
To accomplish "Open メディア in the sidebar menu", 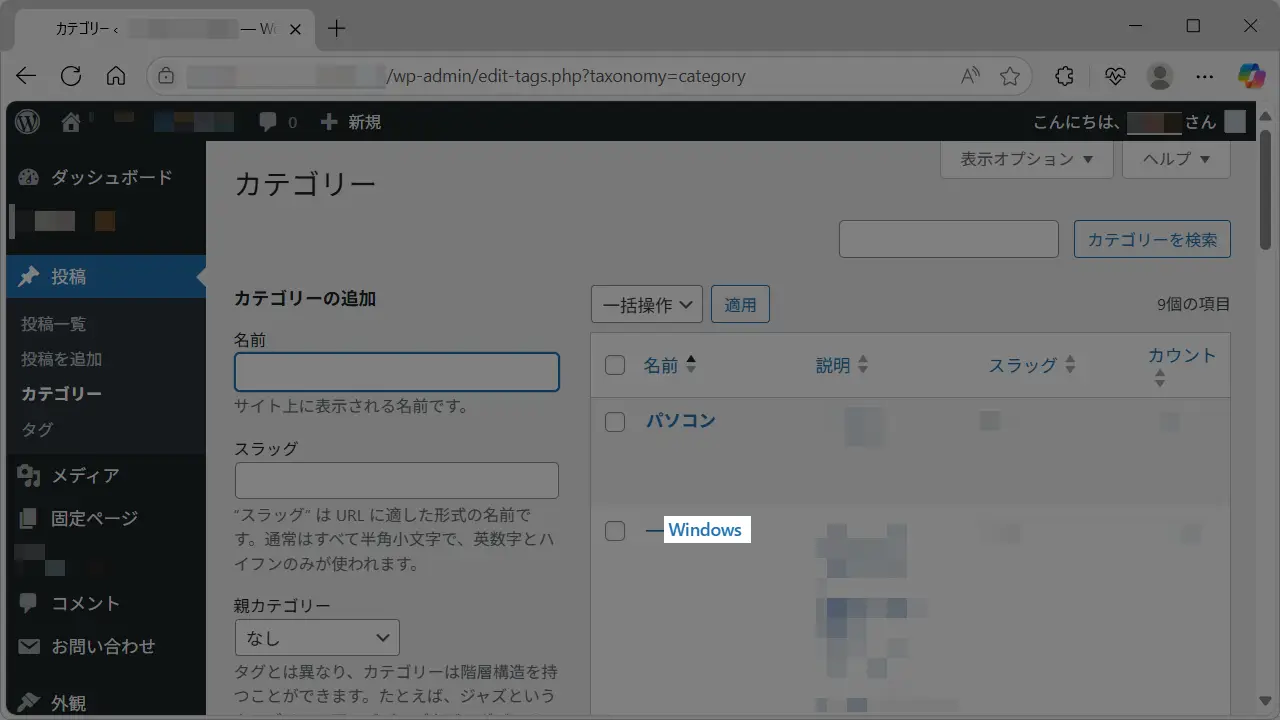I will 85,476.
